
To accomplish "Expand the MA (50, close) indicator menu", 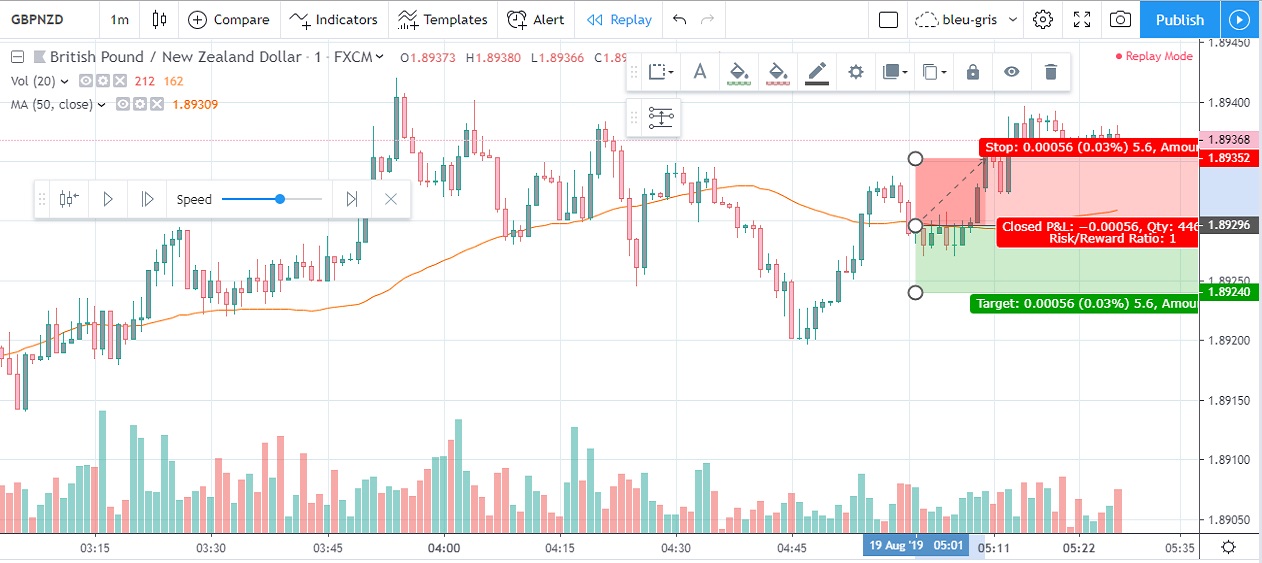I will click(102, 104).
